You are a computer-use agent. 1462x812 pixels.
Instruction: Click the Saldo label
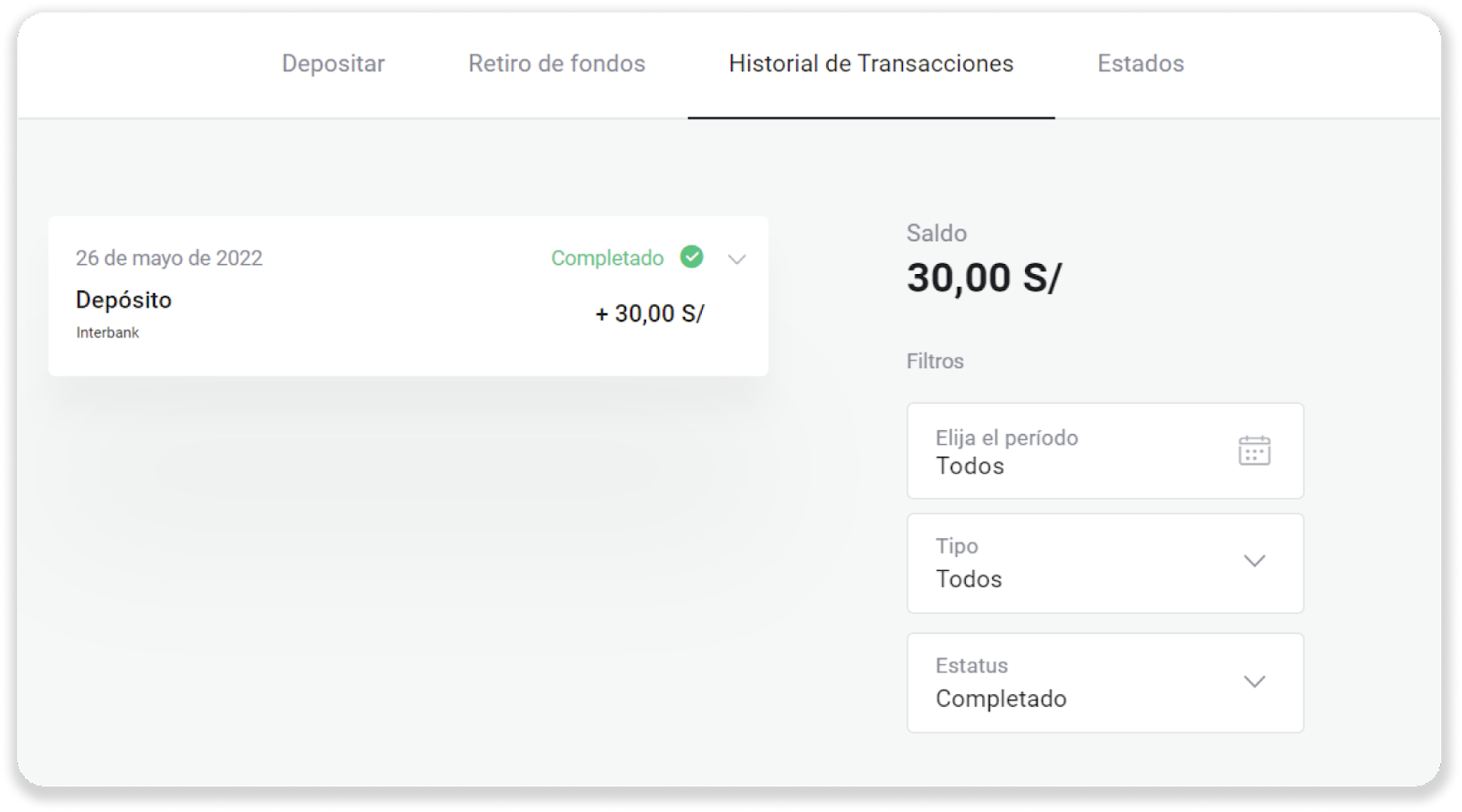[936, 233]
